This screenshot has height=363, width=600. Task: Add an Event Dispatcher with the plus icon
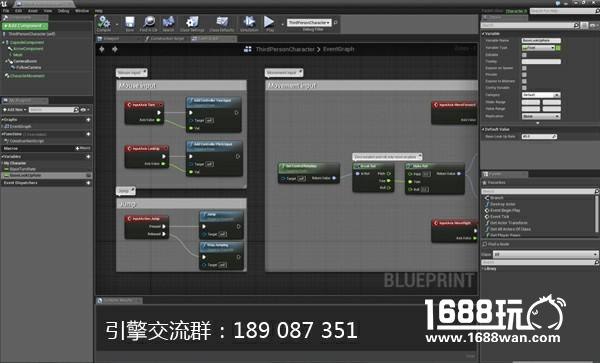pyautogui.click(x=88, y=183)
